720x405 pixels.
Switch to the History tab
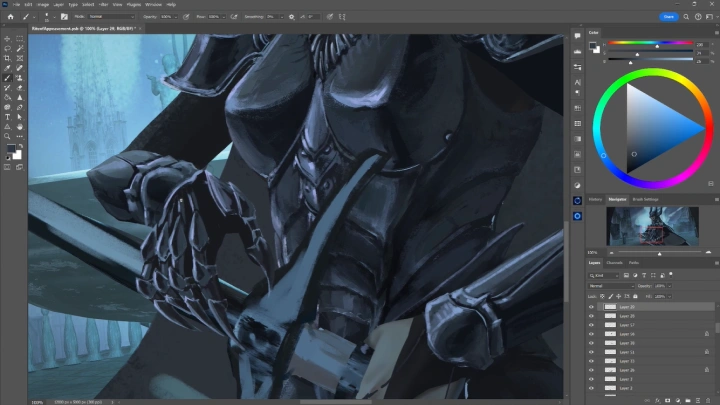pyautogui.click(x=595, y=199)
